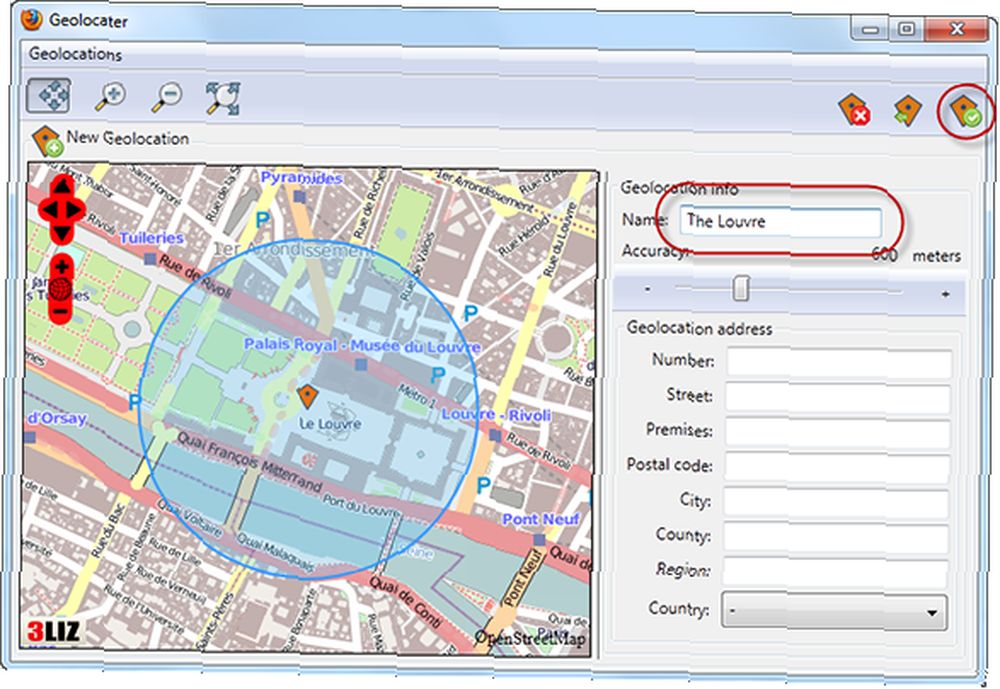Click the Firefox icon in title bar
This screenshot has height=689, width=1000.
31,20
